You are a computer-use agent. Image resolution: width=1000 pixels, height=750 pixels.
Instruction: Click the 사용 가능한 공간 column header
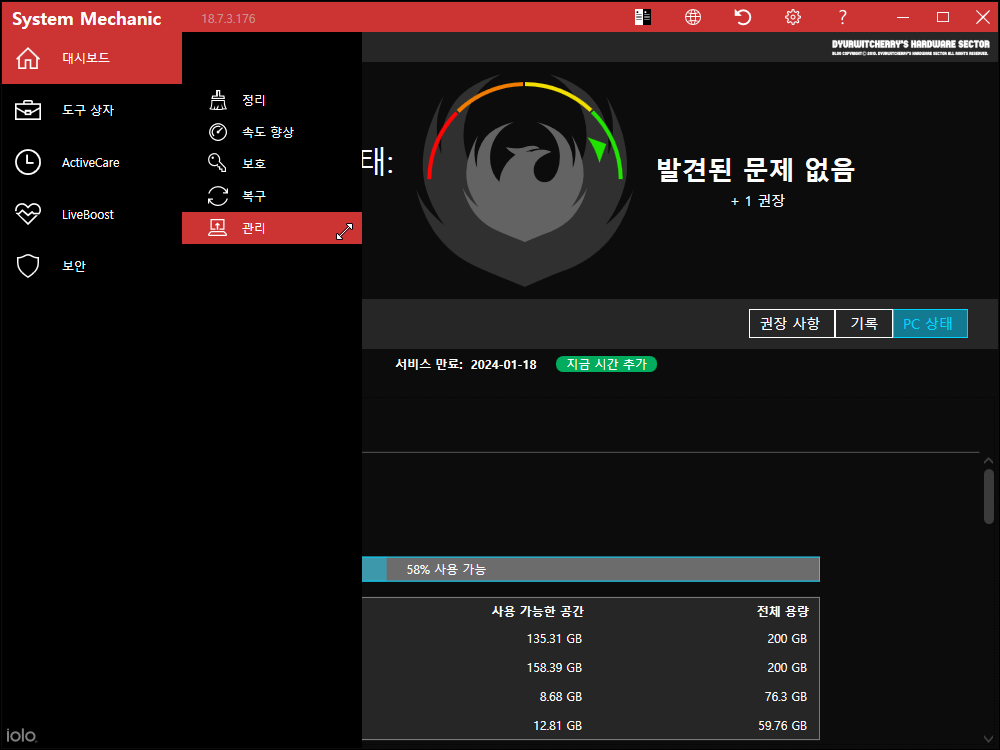[538, 612]
